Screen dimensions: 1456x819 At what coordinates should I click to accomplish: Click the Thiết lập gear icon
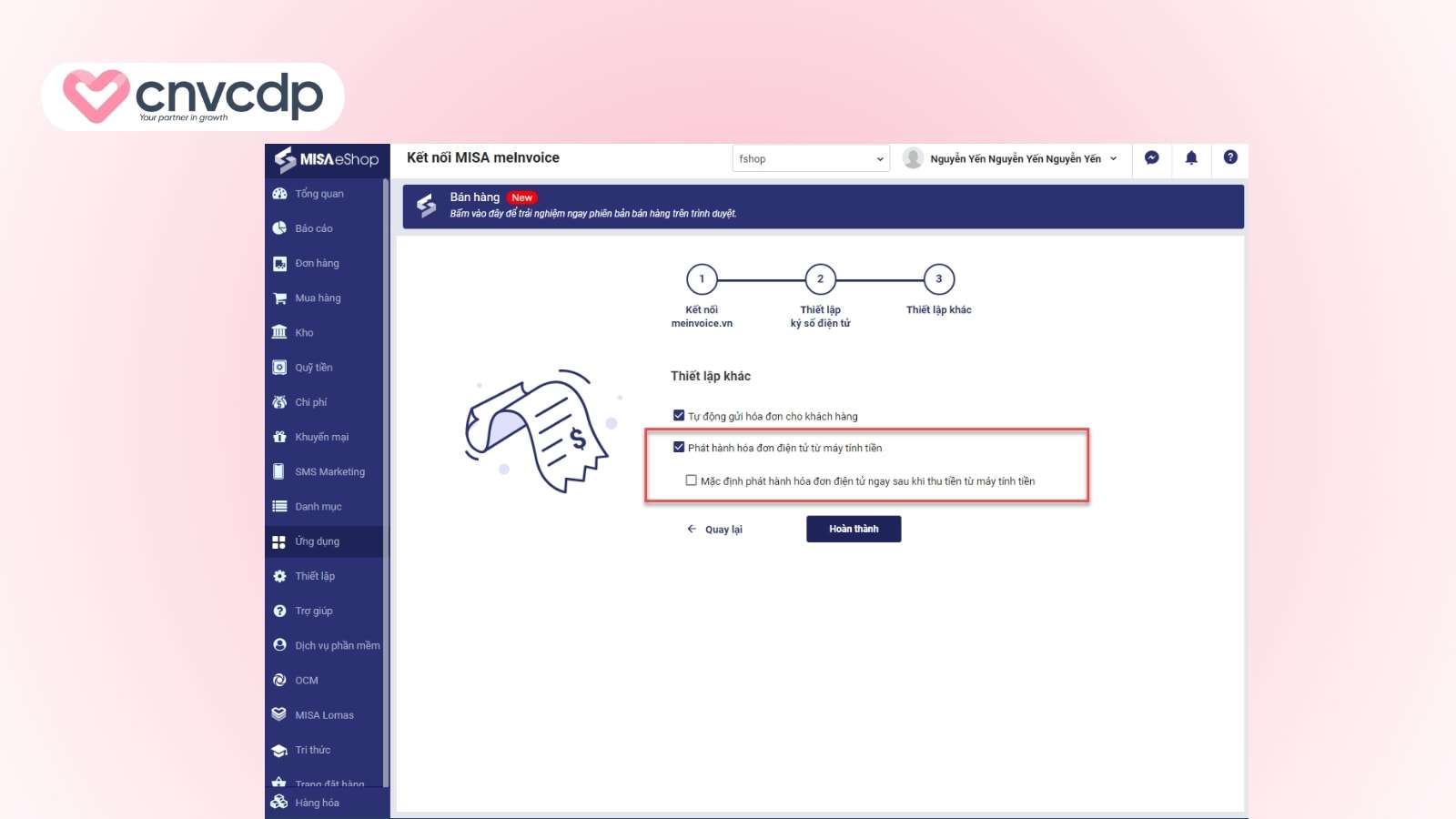279,576
